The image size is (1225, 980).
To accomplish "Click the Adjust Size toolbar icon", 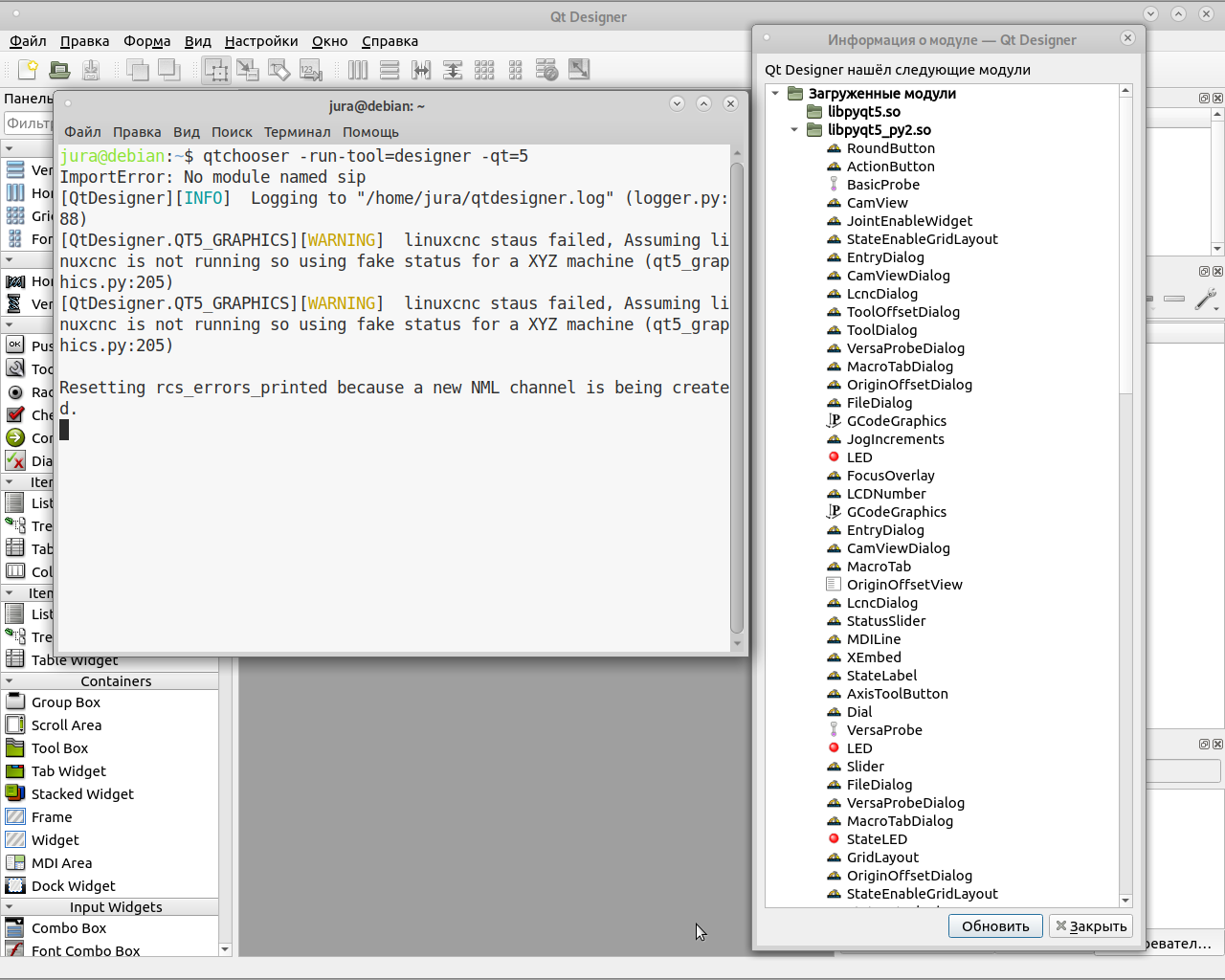I will click(x=579, y=69).
